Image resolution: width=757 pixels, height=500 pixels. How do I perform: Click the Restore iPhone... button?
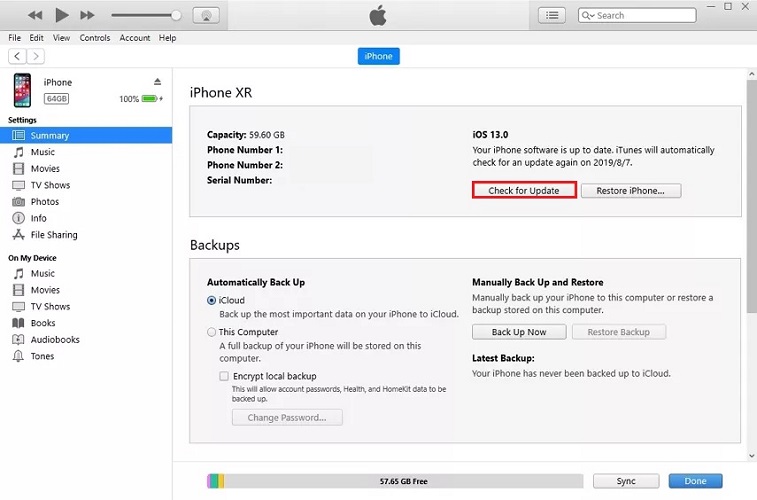(x=631, y=191)
